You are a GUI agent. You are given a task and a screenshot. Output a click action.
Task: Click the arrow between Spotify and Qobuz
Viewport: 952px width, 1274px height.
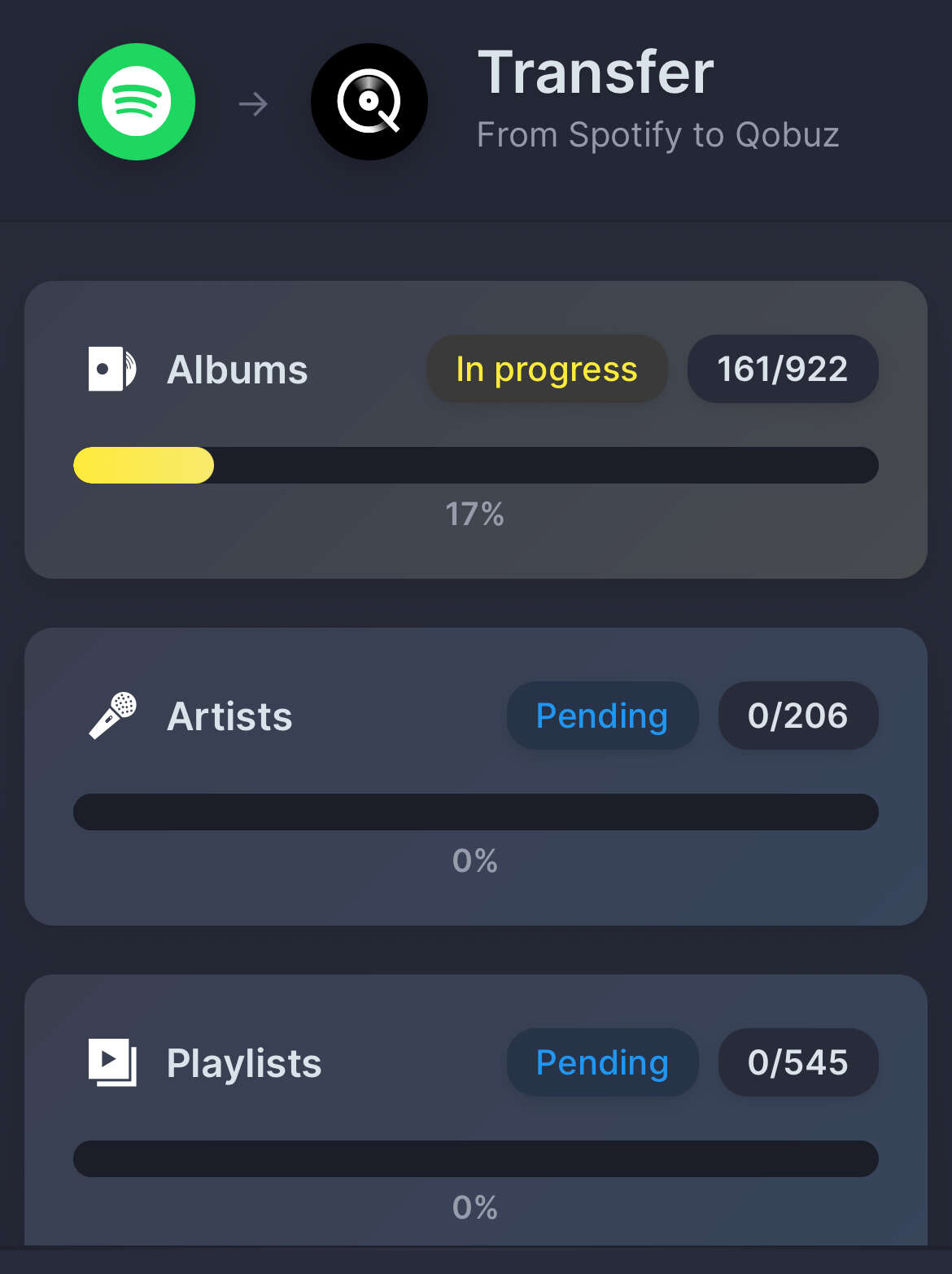tap(253, 104)
